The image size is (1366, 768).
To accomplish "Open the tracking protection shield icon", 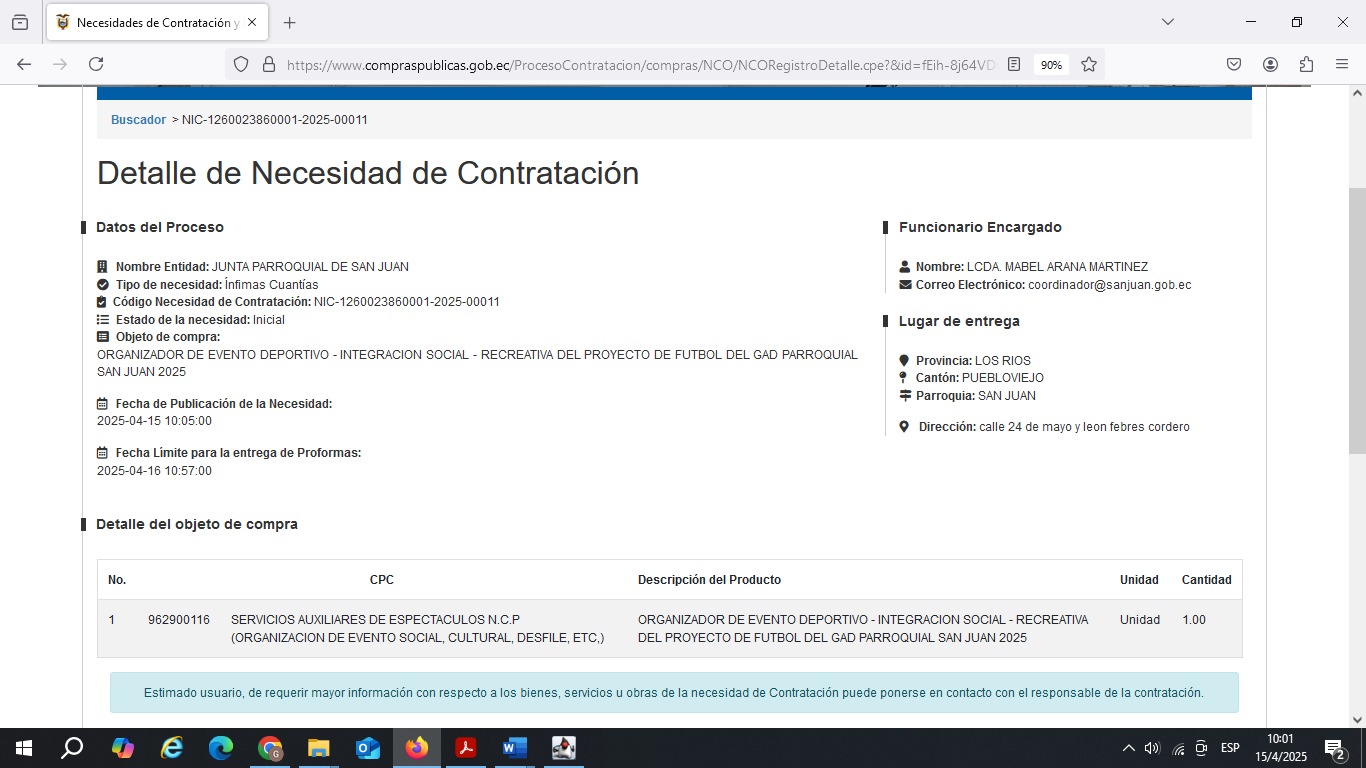I will [x=240, y=64].
